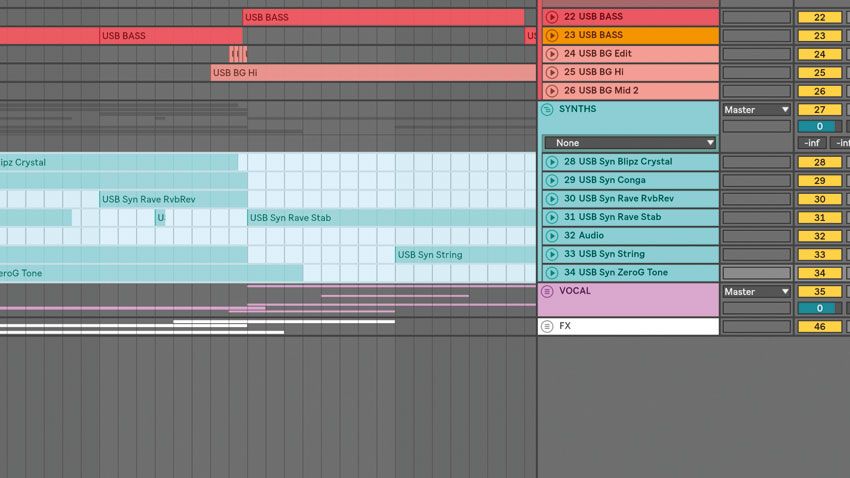Image resolution: width=850 pixels, height=478 pixels.
Task: Unfold the FX group track
Action: pos(547,326)
